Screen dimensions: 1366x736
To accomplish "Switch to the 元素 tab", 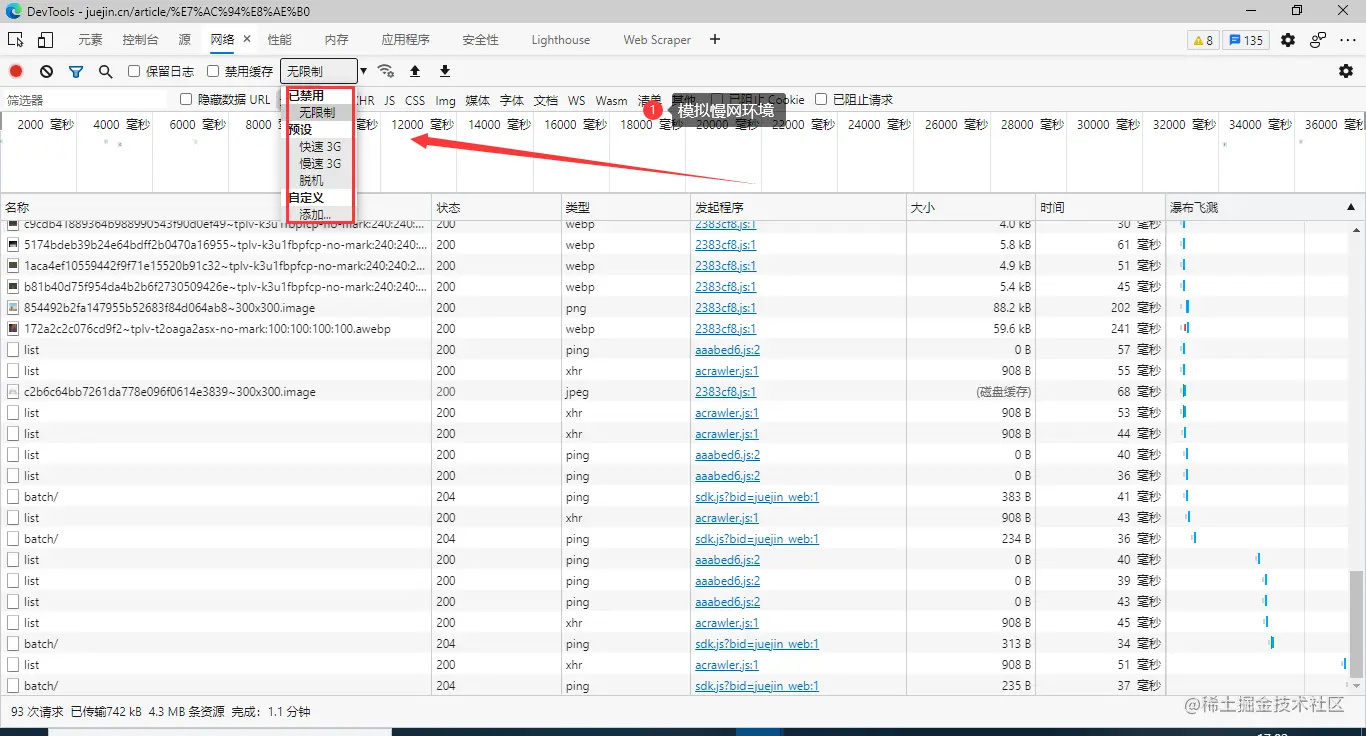I will click(90, 40).
